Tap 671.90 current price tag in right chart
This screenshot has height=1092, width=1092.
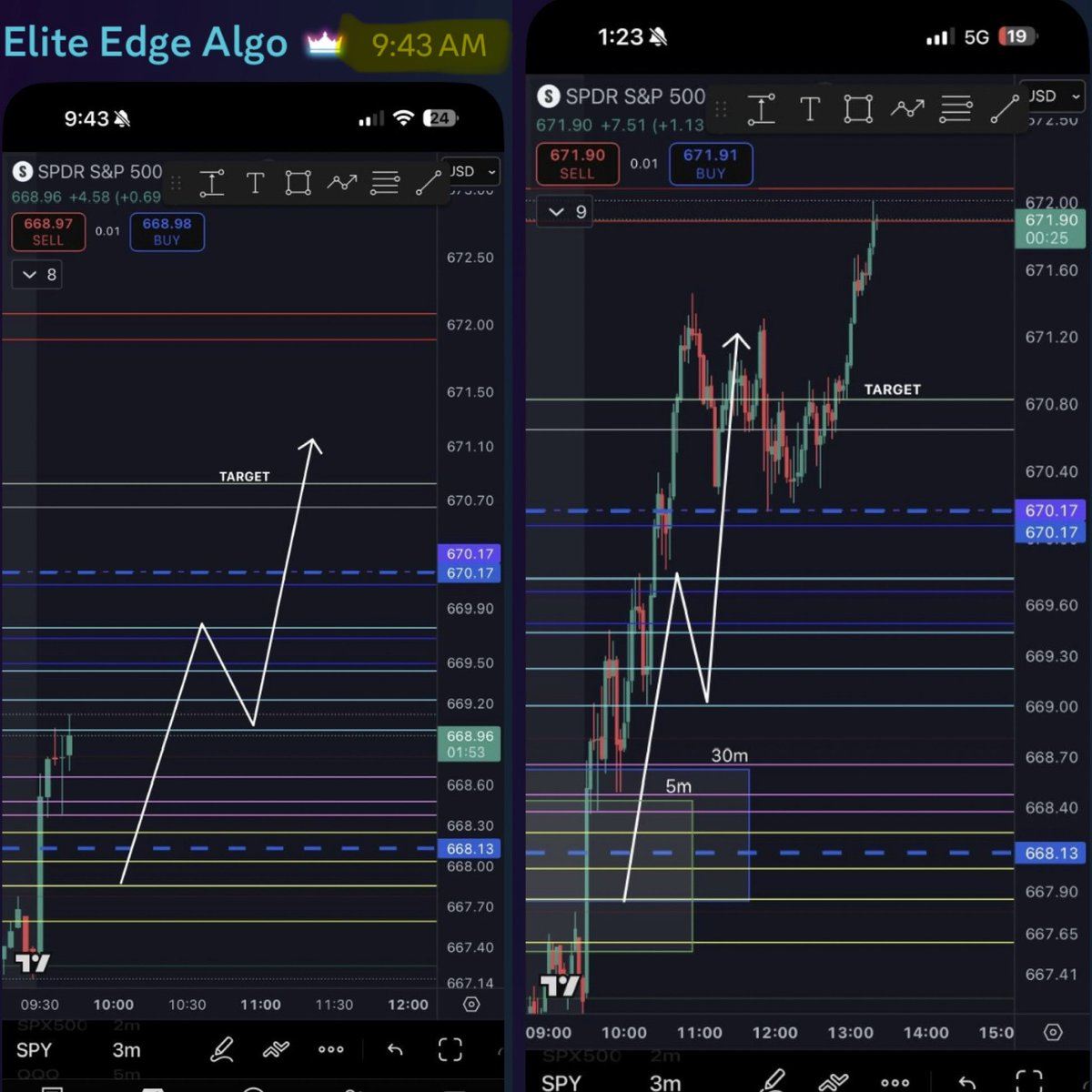click(1050, 228)
